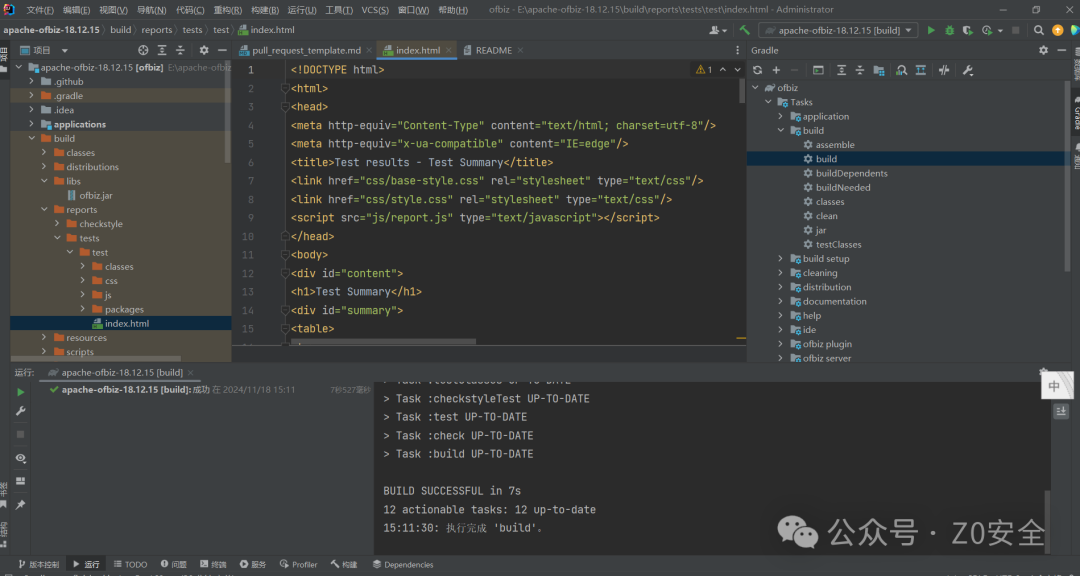Collapse all nodes in Gradle panel
Screen dimensions: 1080x576
(x=860, y=70)
